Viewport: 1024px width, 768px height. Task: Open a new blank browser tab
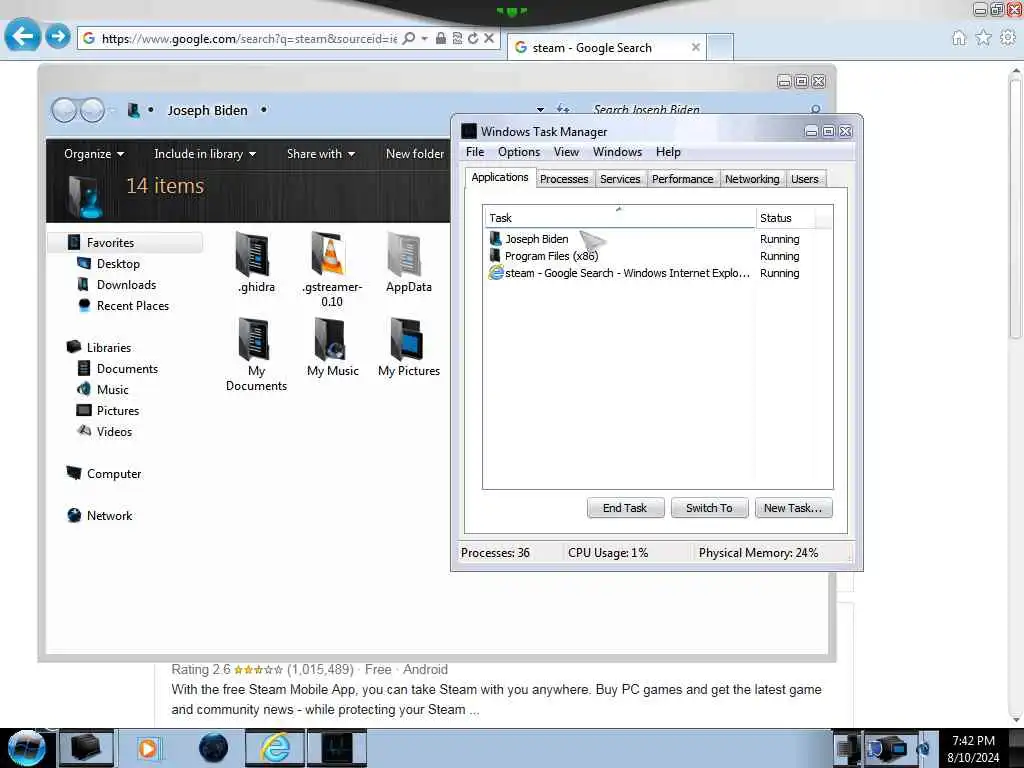[720, 47]
